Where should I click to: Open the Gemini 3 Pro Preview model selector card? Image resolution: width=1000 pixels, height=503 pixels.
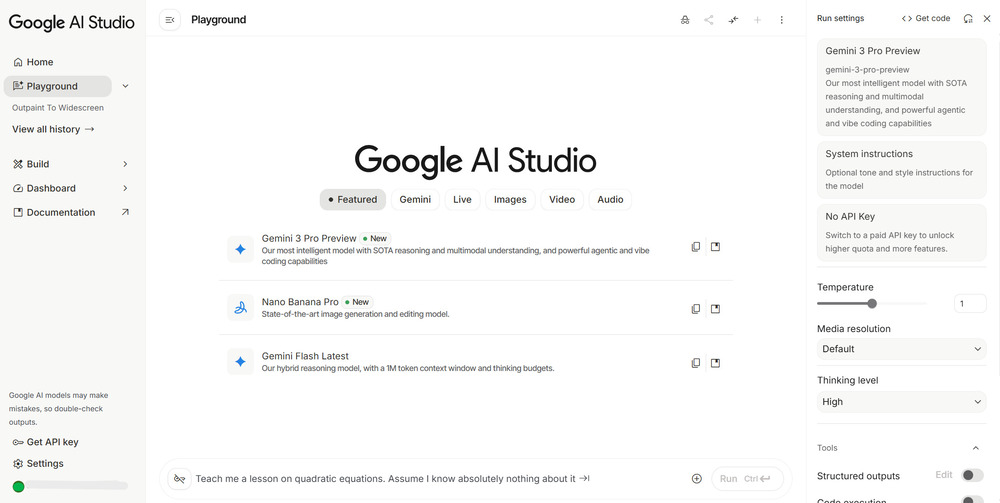[901, 87]
